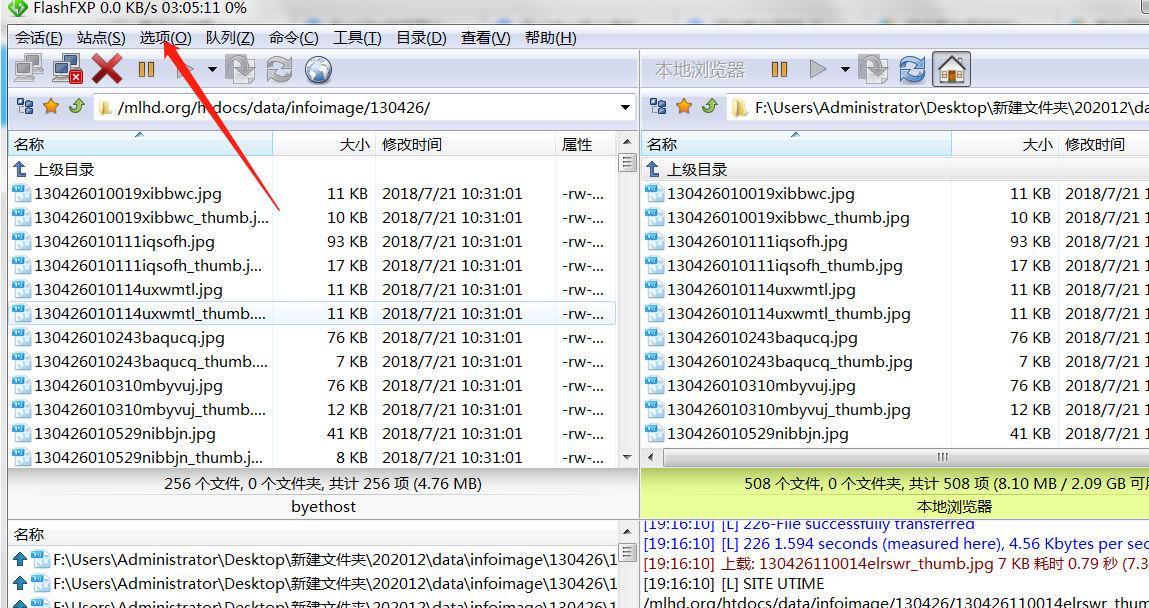Show folder tree in remote pane
This screenshot has height=608, width=1149.
click(x=25, y=106)
